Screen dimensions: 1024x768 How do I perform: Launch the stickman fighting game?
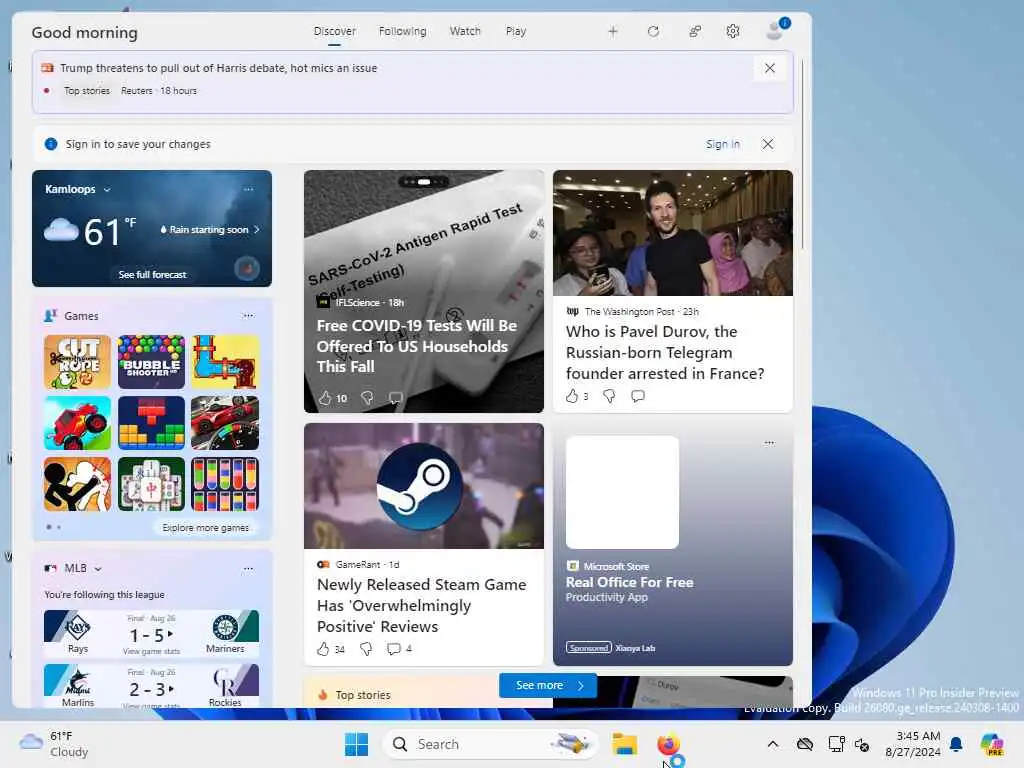tap(77, 485)
